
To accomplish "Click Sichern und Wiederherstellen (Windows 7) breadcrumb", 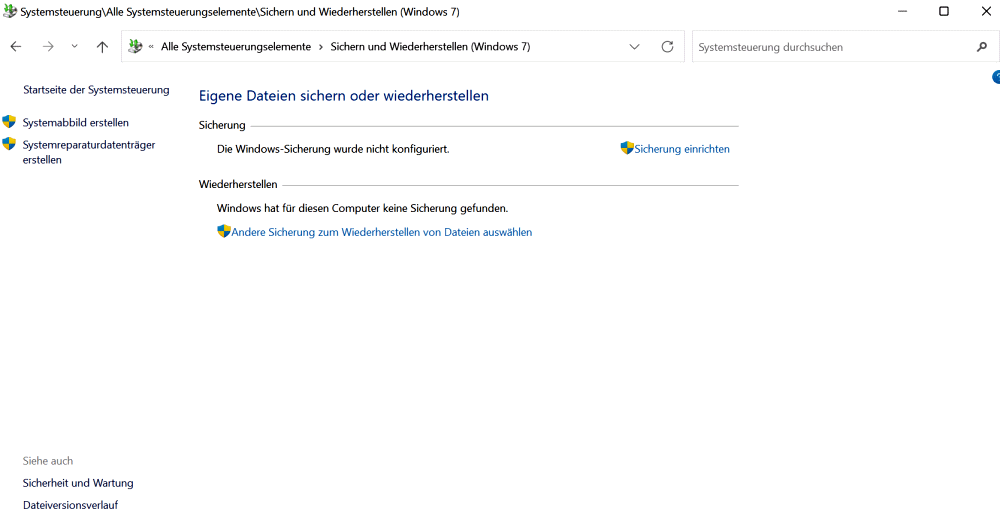I will (430, 47).
